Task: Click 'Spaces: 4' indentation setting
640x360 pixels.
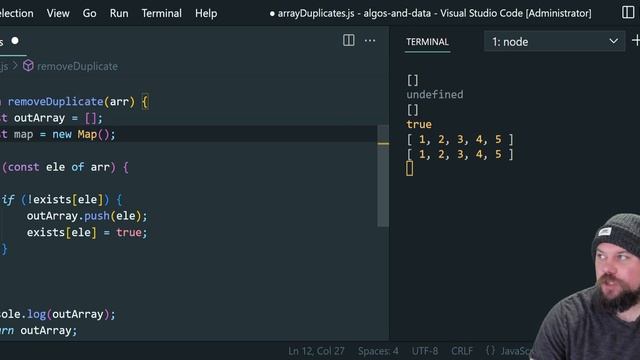Action: coord(378,351)
